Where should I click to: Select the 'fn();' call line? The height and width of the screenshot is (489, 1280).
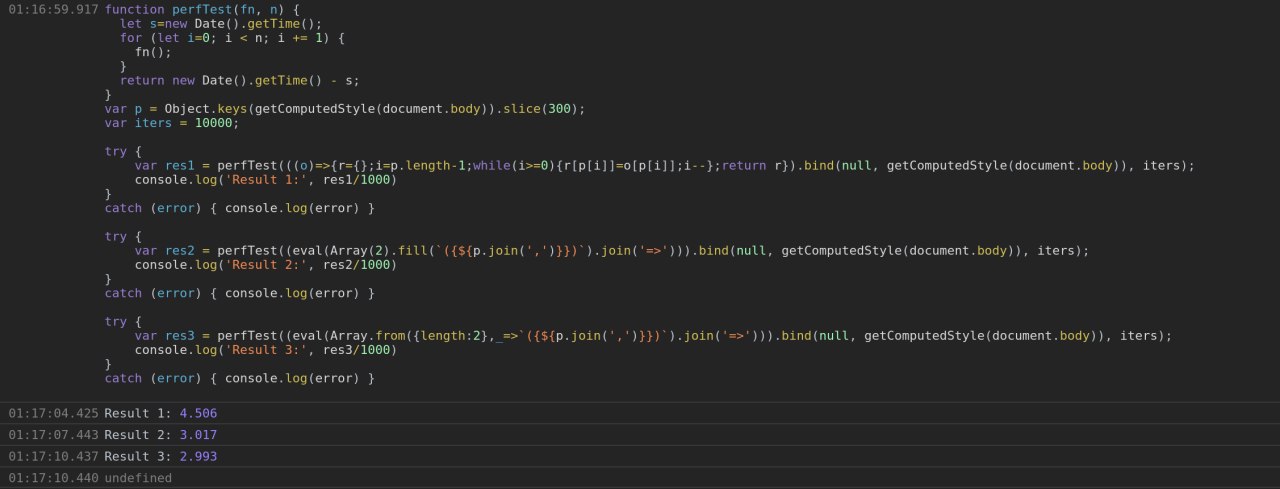point(153,52)
